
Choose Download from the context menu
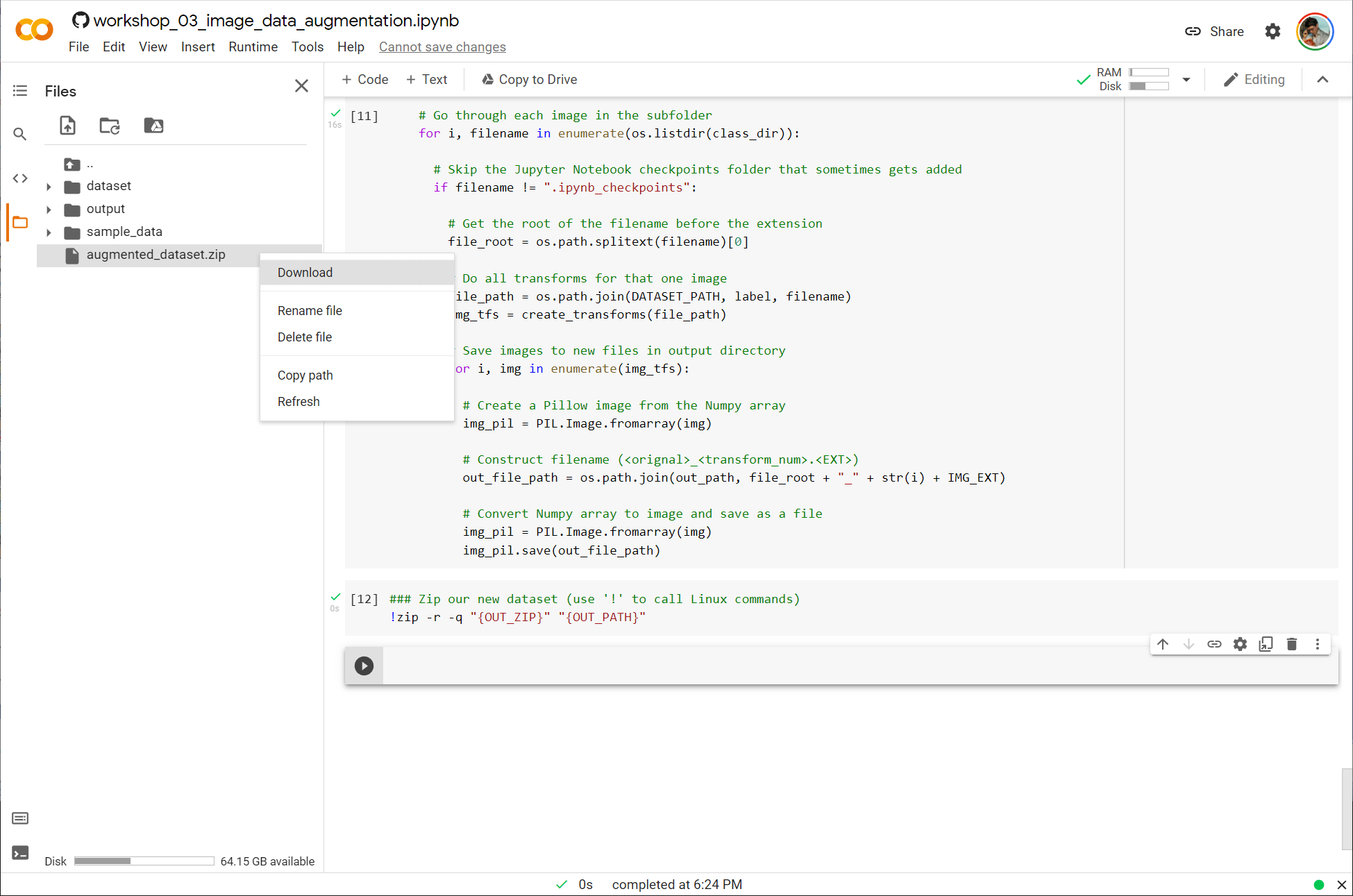[x=357, y=273]
